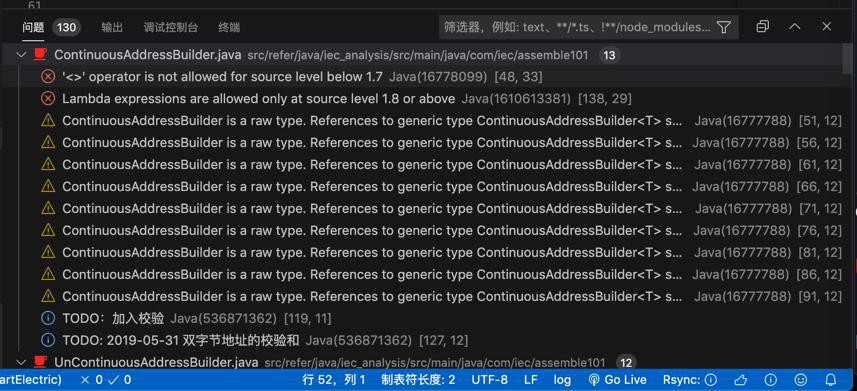Change end of line sequence LF

click(531, 380)
